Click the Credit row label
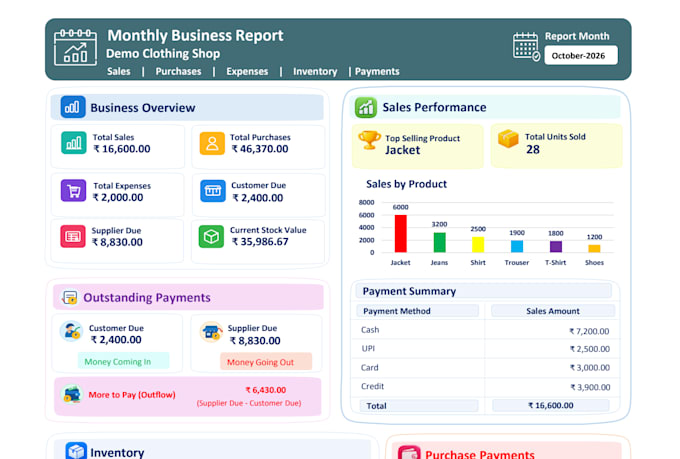The image size is (680, 459). point(373,386)
